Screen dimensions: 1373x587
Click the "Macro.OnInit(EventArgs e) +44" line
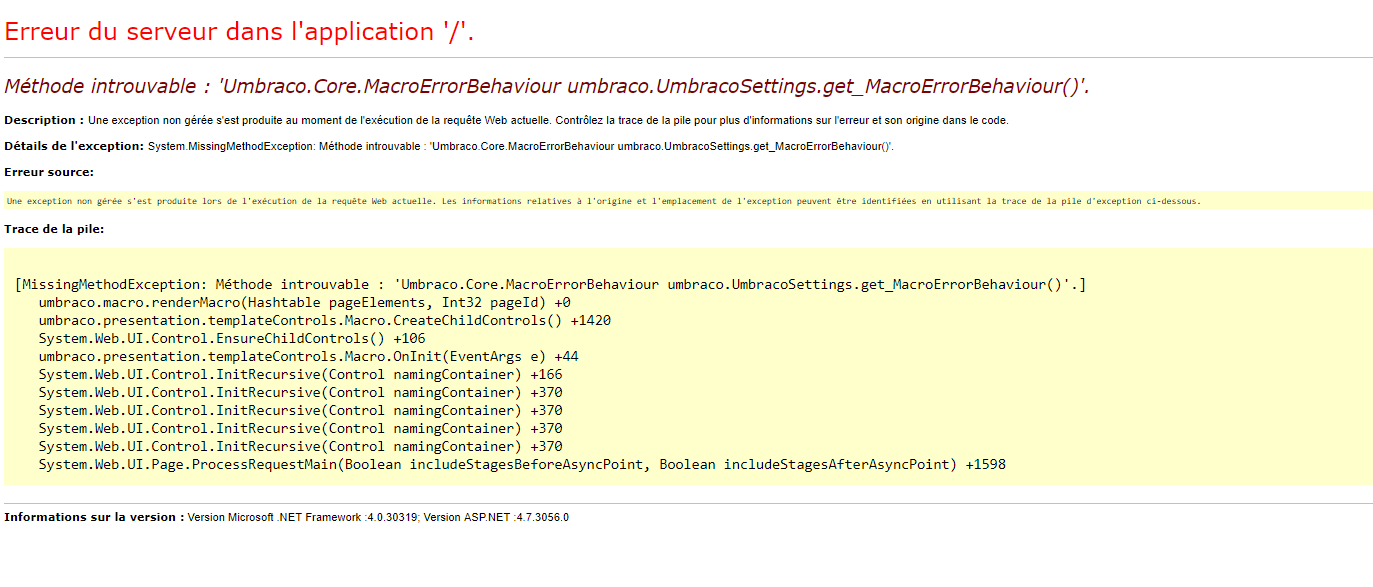308,356
